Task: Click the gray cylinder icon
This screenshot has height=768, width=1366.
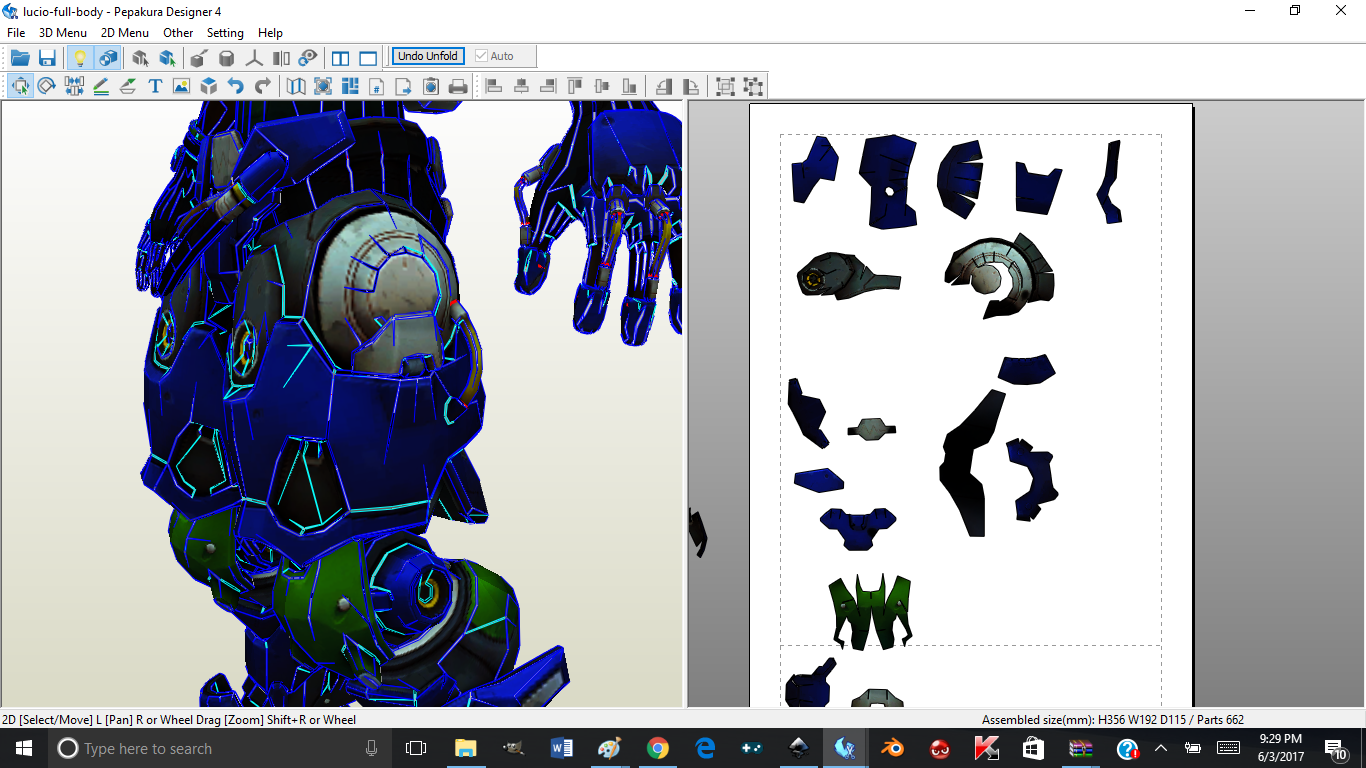Action: [x=227, y=57]
